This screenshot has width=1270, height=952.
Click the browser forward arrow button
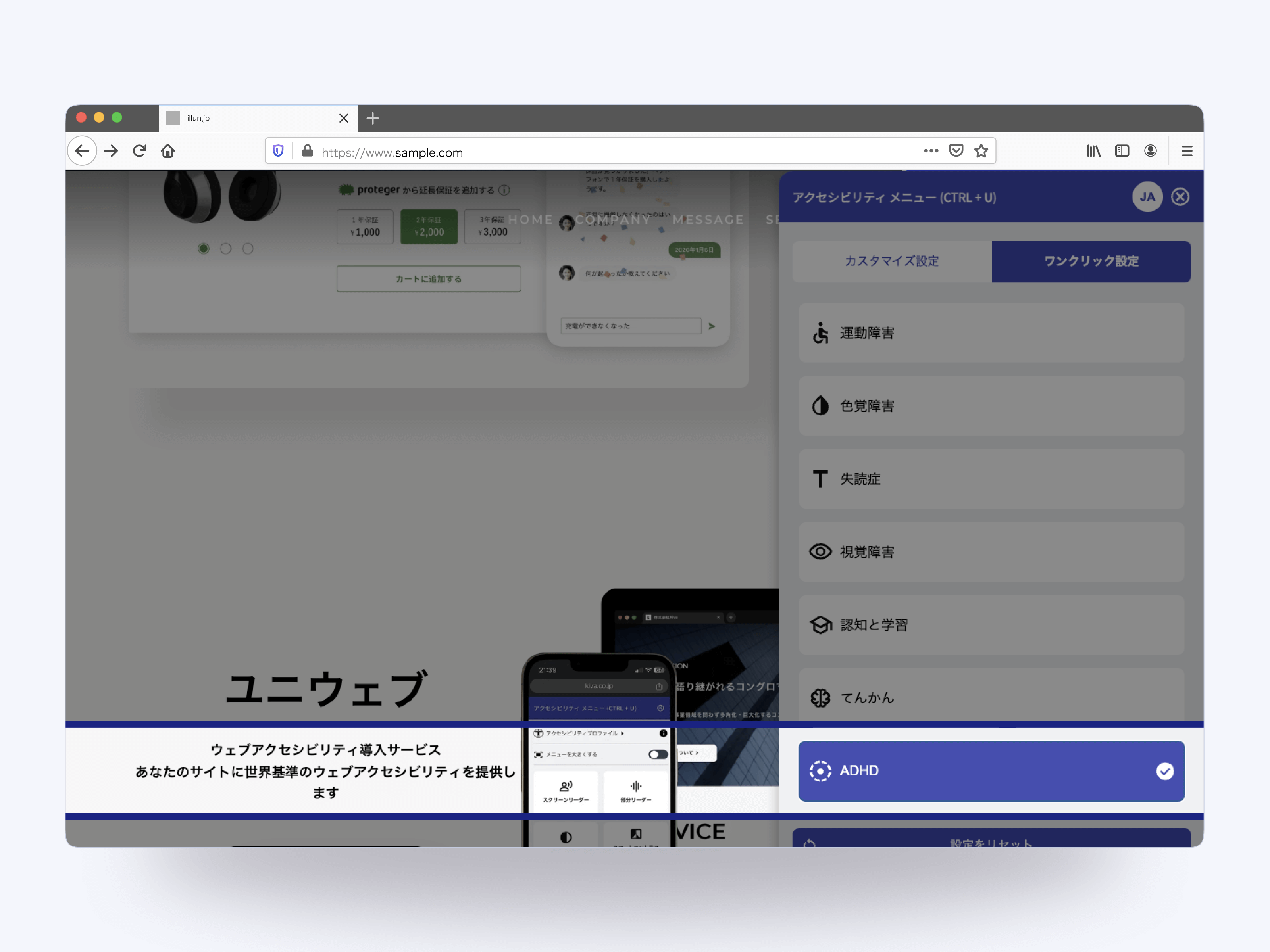pos(111,151)
